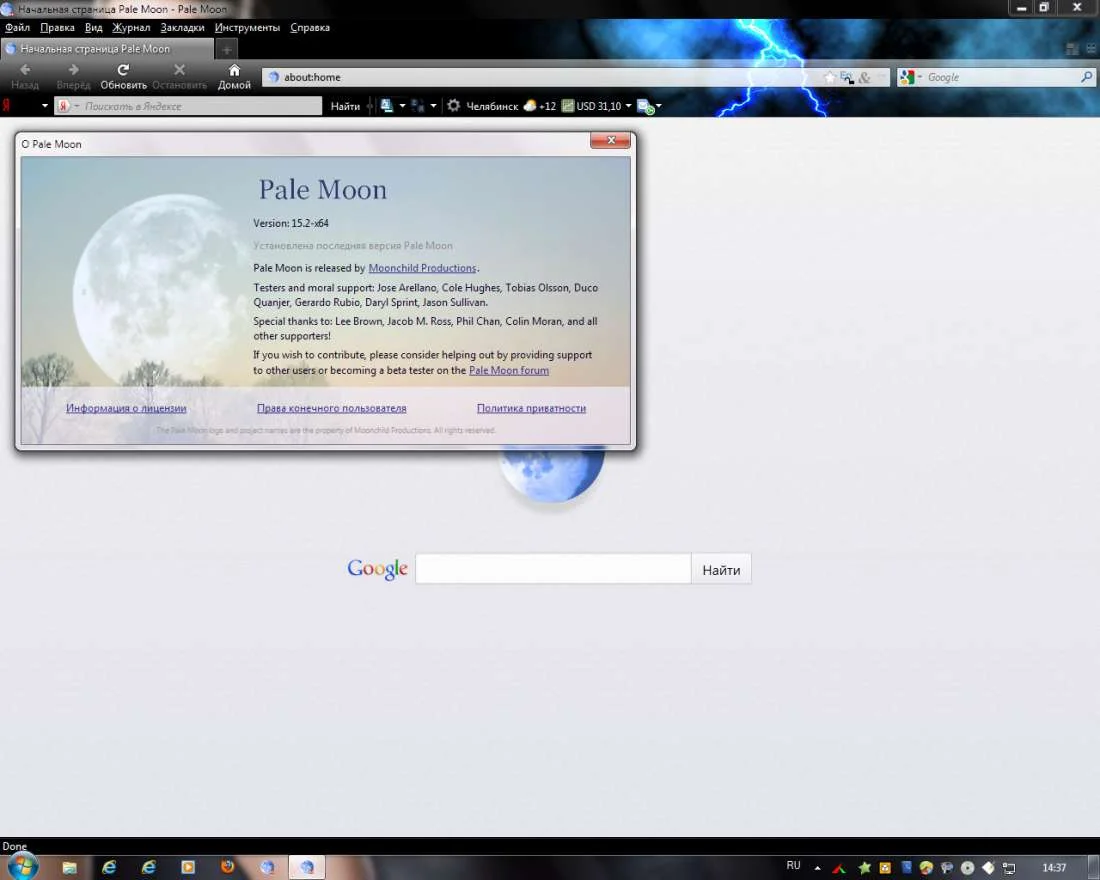Click USD 31,10 currency rate
This screenshot has height=880, width=1100.
click(x=592, y=106)
